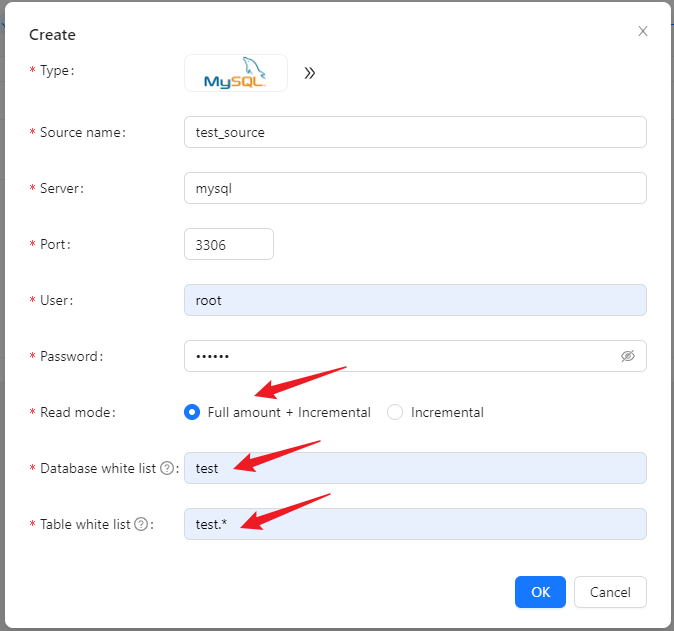674x631 pixels.
Task: Close the Create dialog with X
Action: coord(643,31)
